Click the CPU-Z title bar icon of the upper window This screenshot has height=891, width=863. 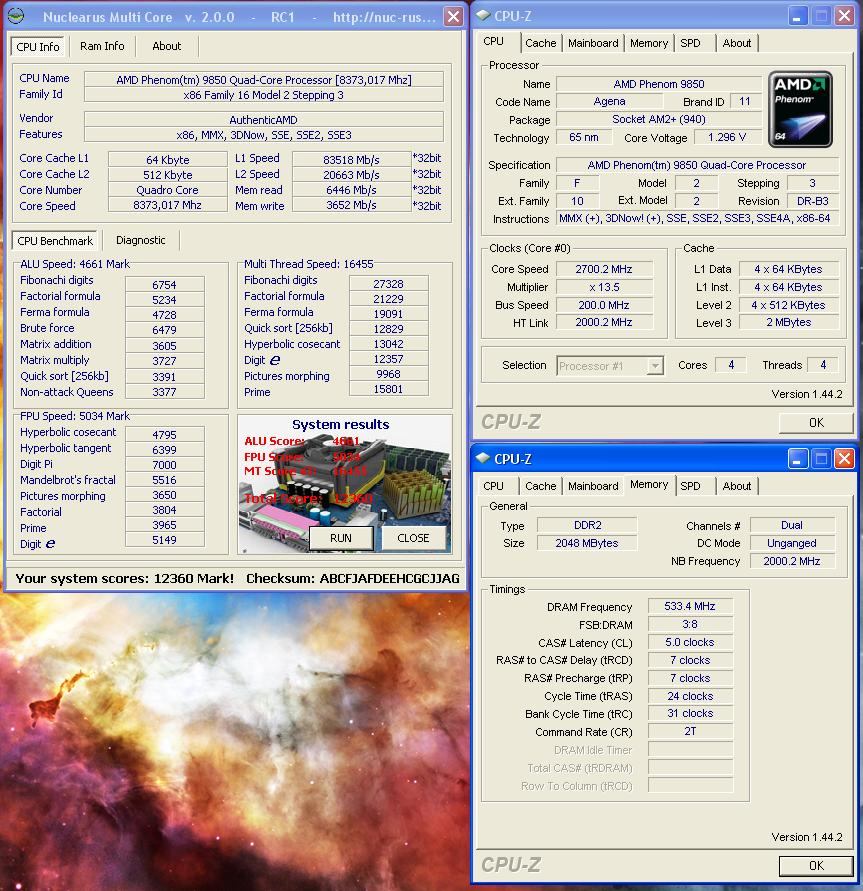[x=483, y=15]
